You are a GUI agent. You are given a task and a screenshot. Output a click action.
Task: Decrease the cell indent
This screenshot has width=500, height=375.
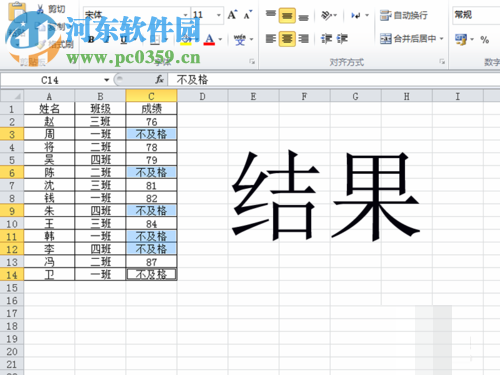326,39
